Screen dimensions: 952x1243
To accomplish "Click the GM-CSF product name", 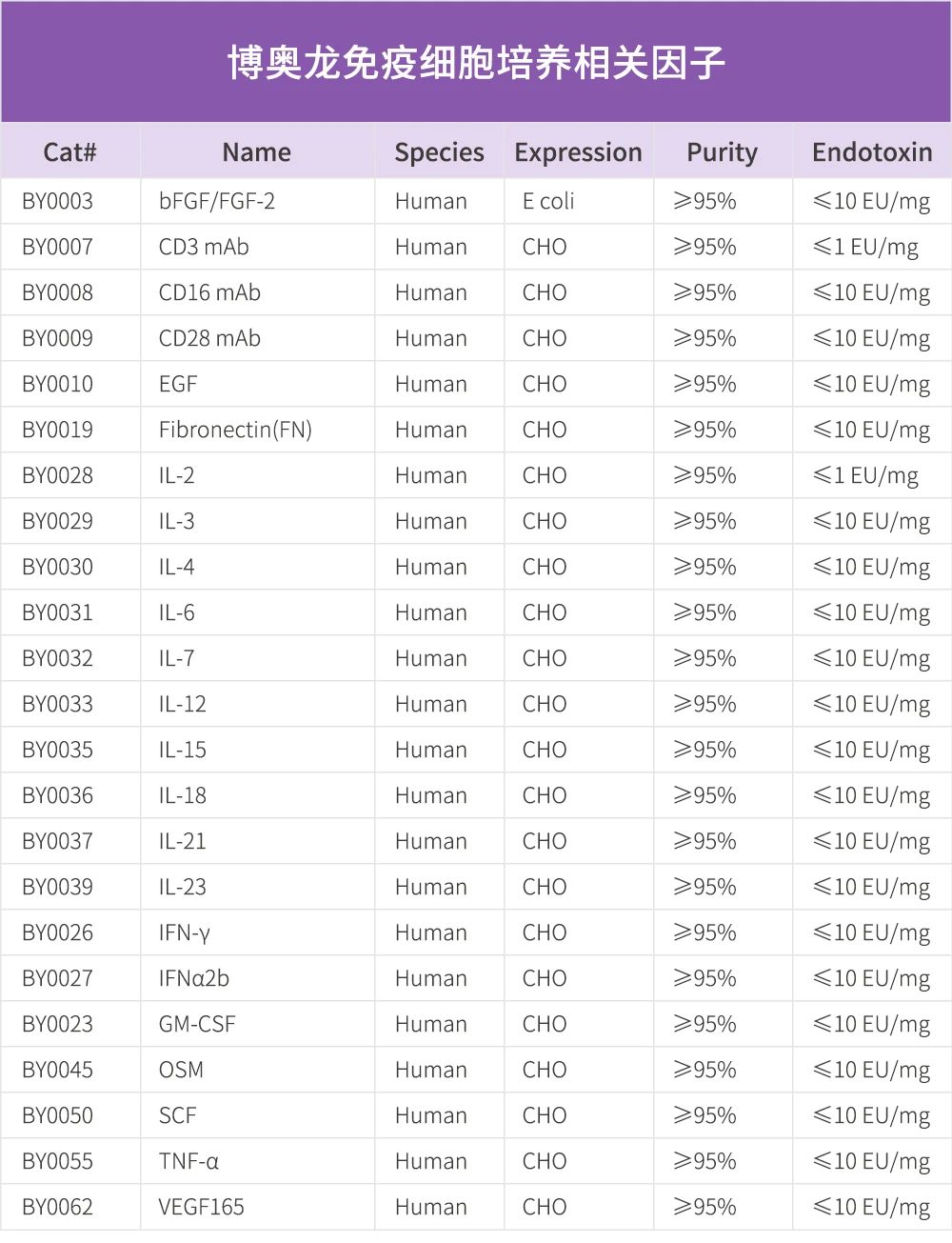I will tap(197, 1024).
